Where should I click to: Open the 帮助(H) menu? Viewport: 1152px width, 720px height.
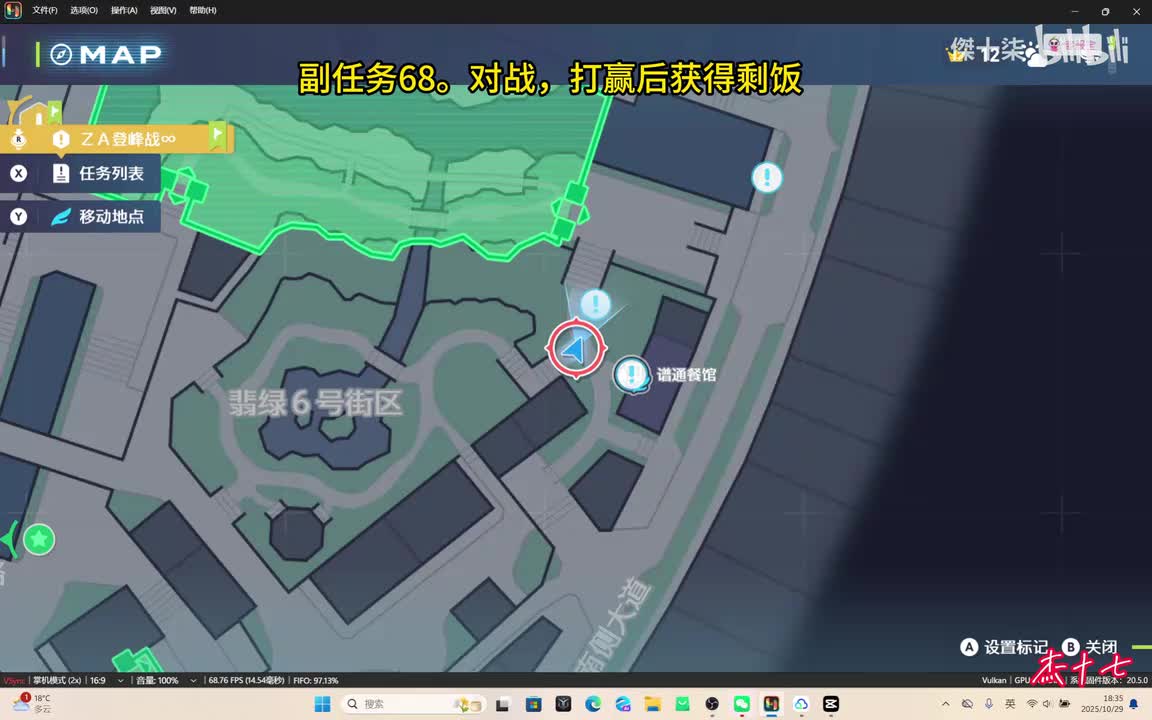tap(203, 10)
